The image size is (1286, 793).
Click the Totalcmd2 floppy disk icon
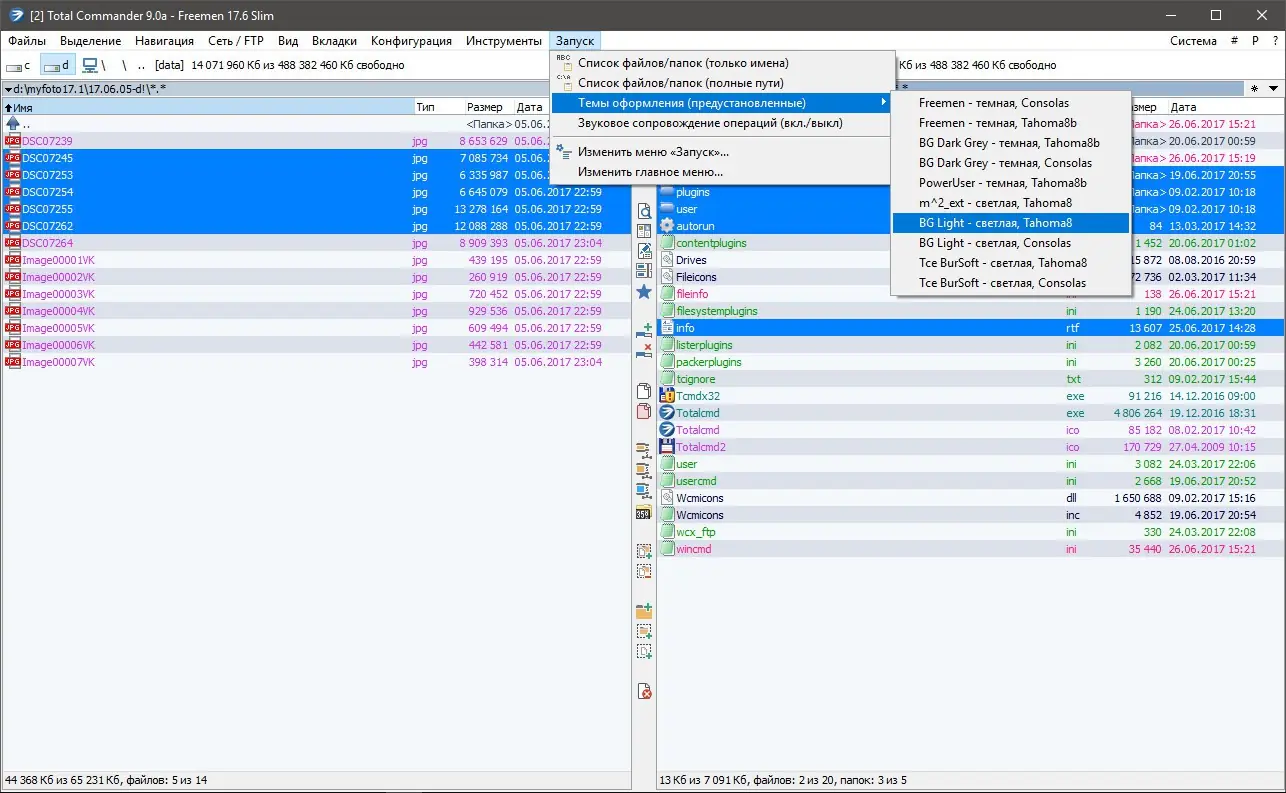point(668,447)
